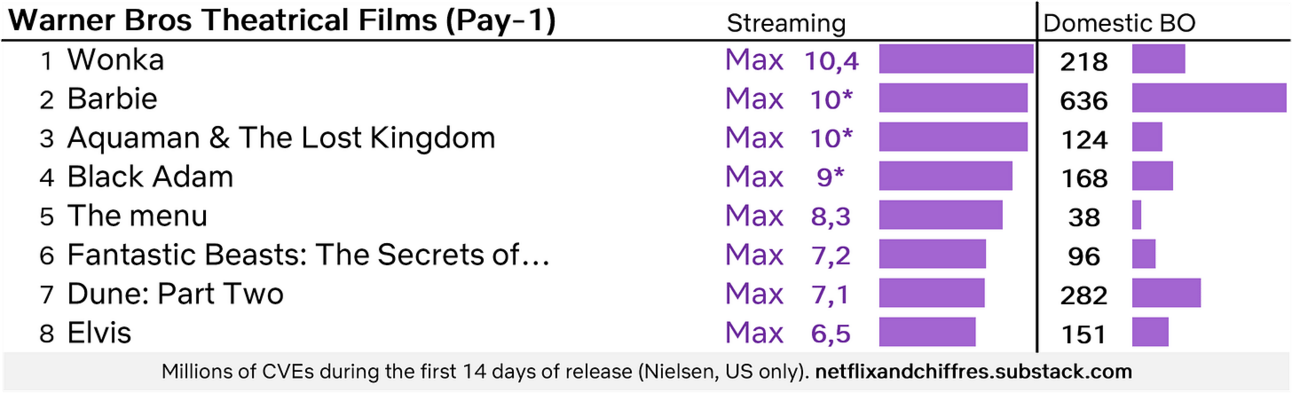1292x393 pixels.
Task: Select the Barbie row title
Action: pos(112,99)
